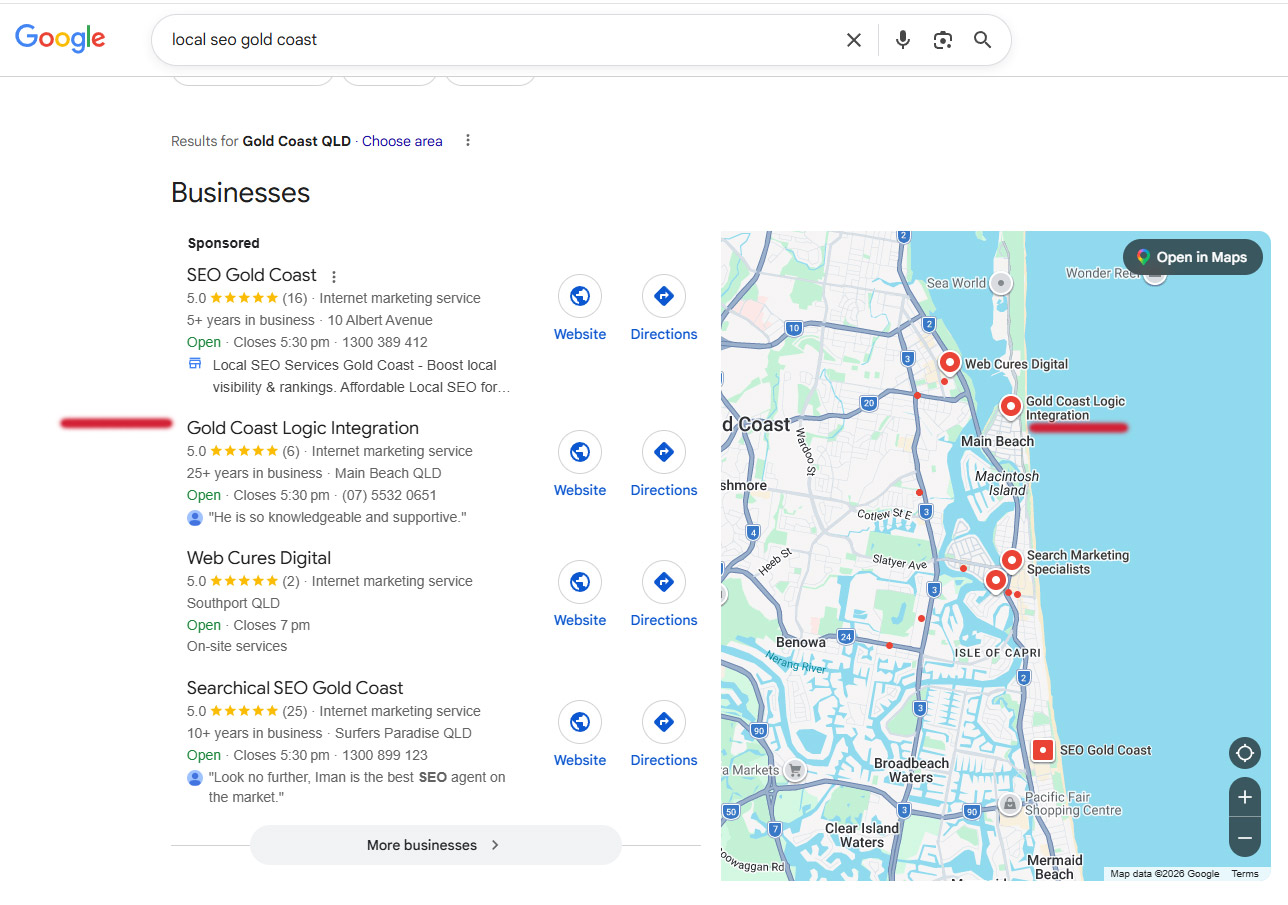
Task: Click Pacific Fair Shopping Centre map marker
Action: pos(1010,803)
